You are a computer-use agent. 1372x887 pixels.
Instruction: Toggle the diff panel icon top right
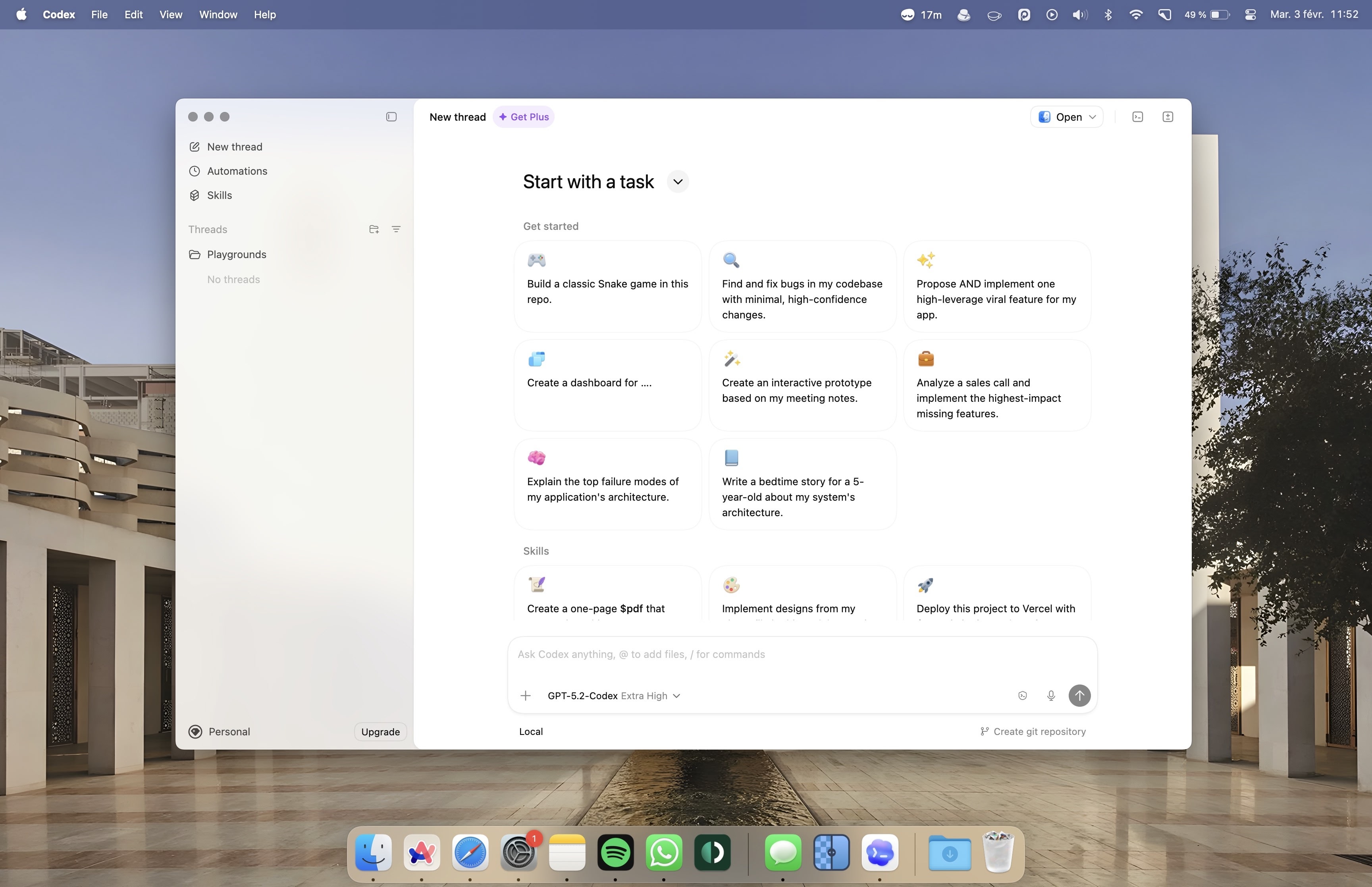(1168, 117)
